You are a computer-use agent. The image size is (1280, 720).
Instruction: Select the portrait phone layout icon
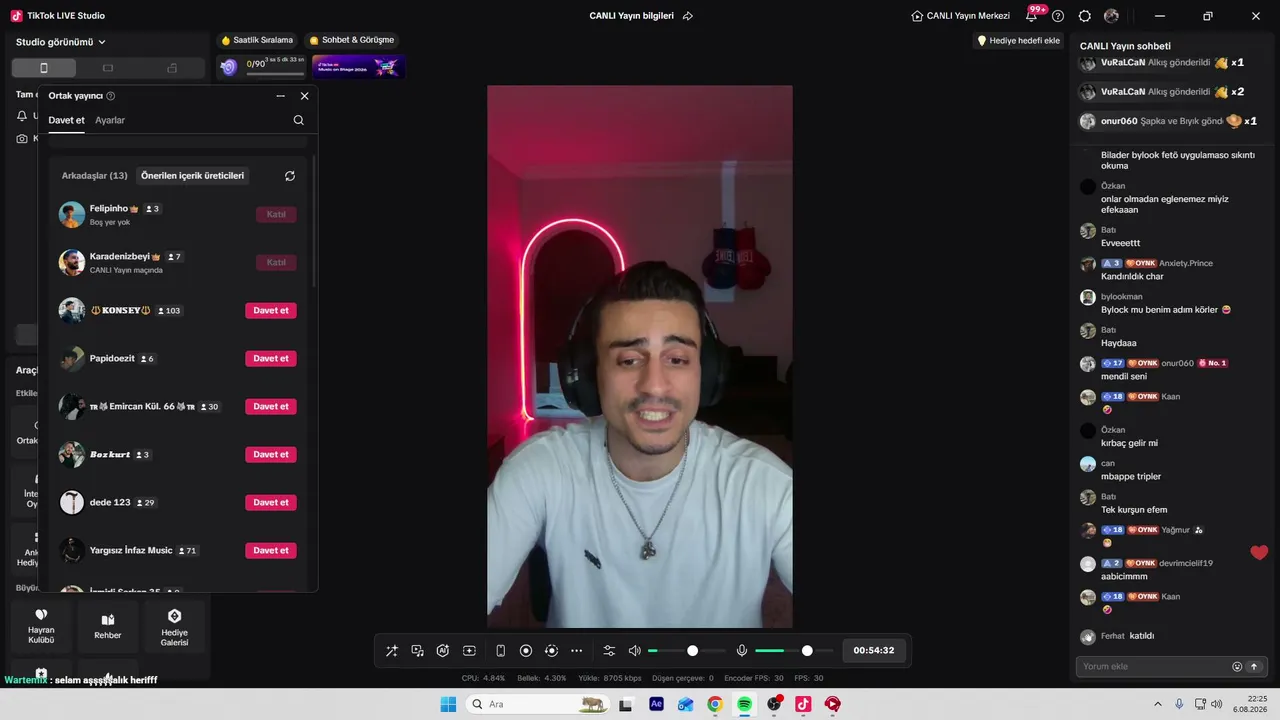(x=43, y=68)
